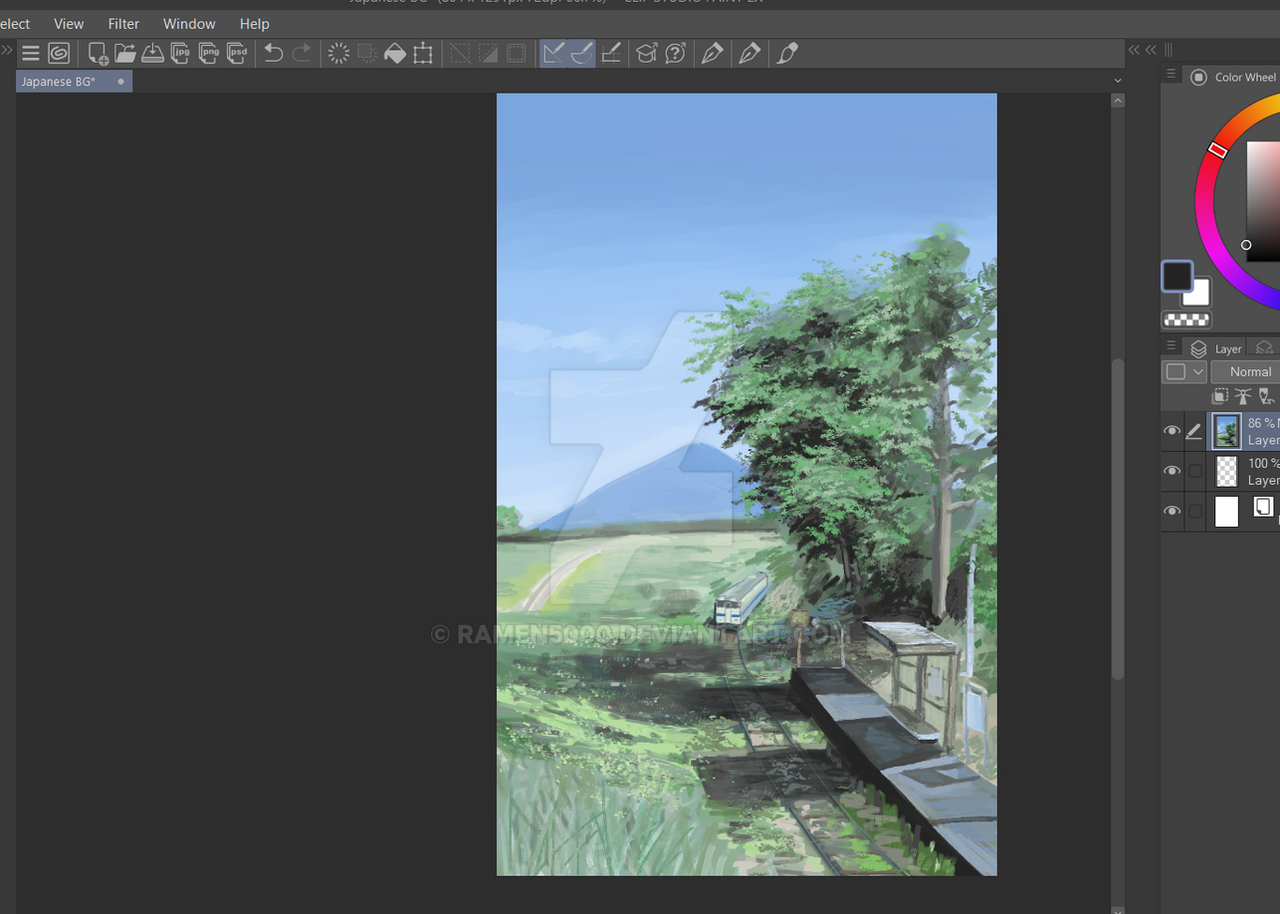
Task: Click the third brush pen icon in command bar
Action: pyautogui.click(x=788, y=54)
